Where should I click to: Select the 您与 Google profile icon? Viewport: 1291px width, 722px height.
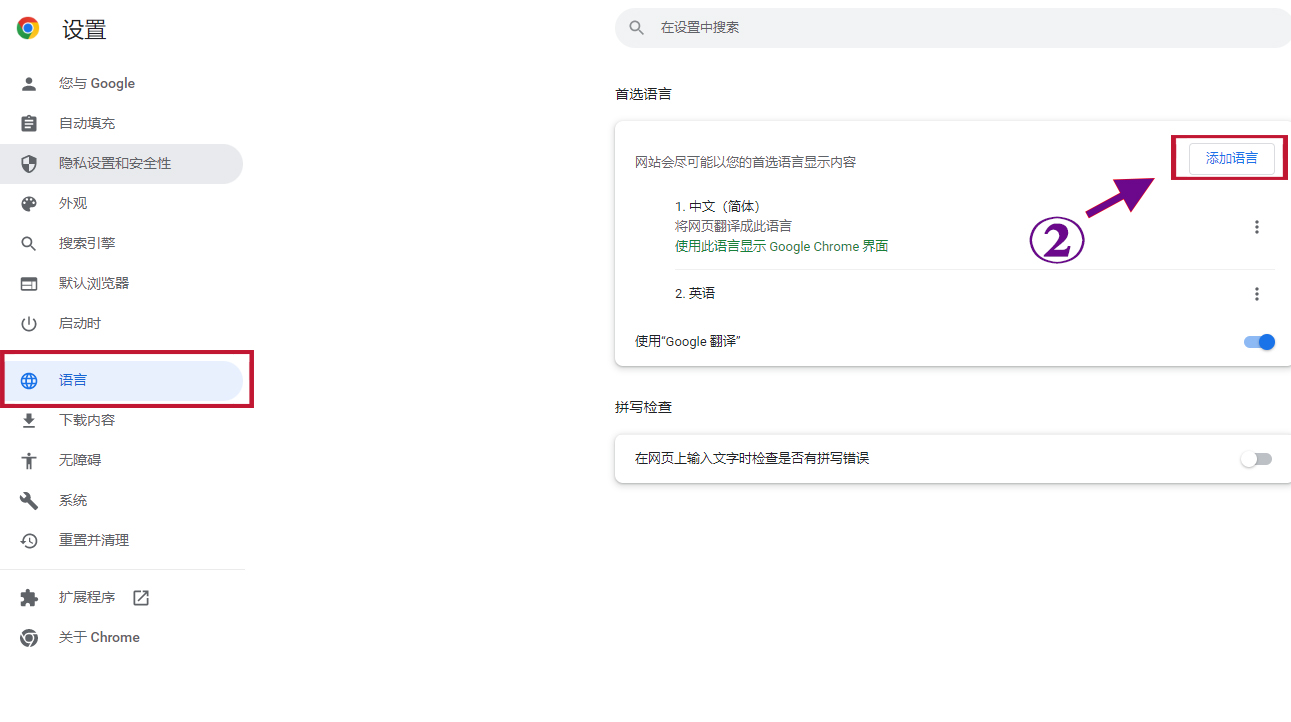pyautogui.click(x=28, y=83)
